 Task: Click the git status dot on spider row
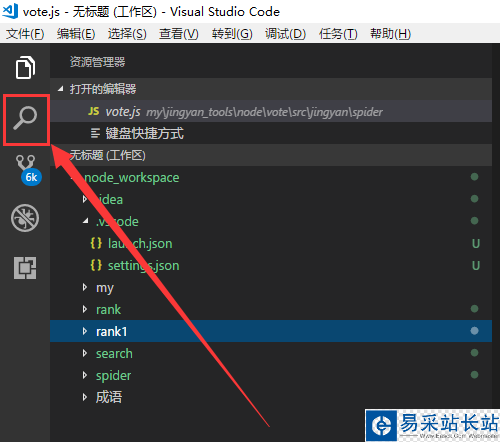pos(474,375)
